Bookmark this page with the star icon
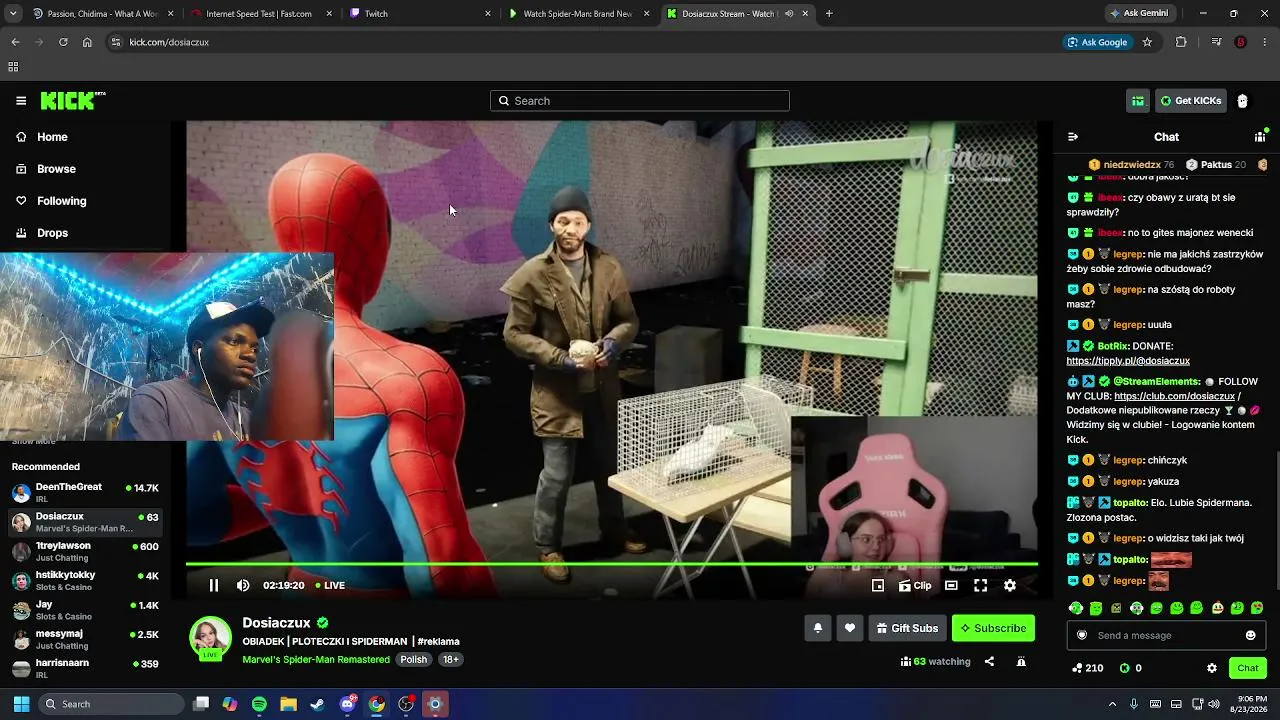The width and height of the screenshot is (1280, 720). [x=1147, y=42]
